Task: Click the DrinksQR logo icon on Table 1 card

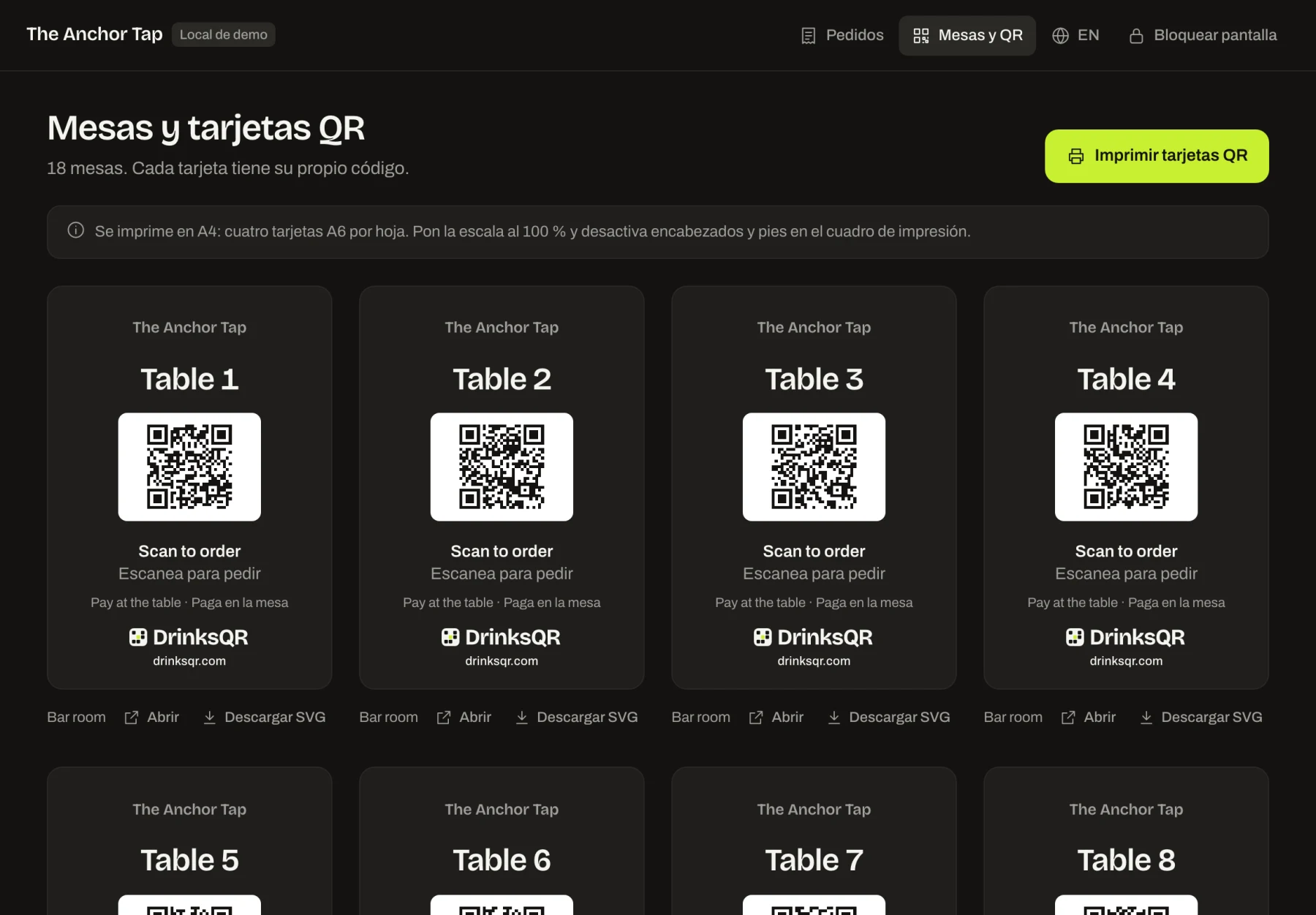Action: (x=138, y=637)
